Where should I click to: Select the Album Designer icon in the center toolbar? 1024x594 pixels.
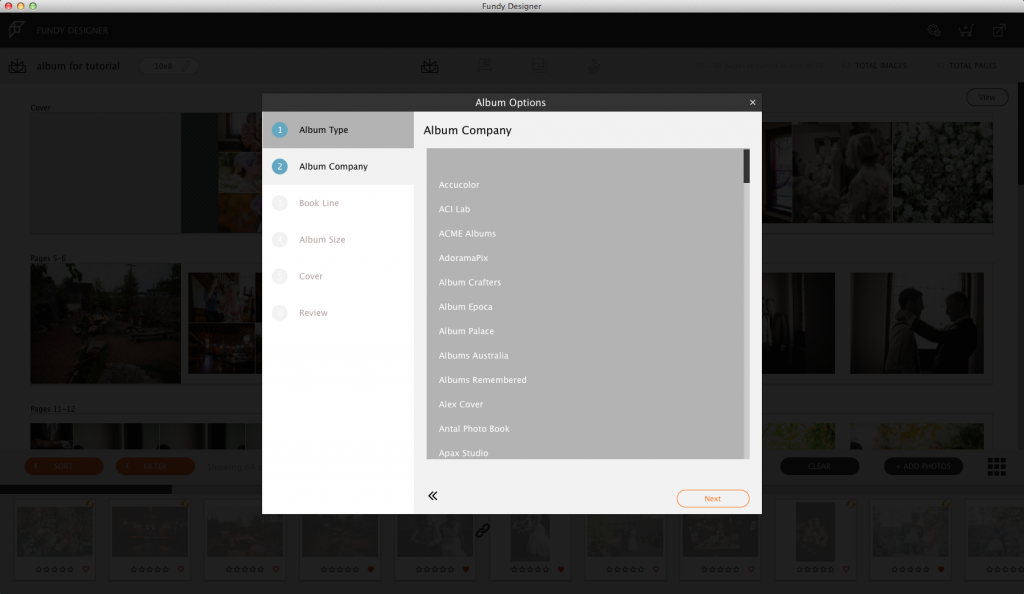click(430, 66)
